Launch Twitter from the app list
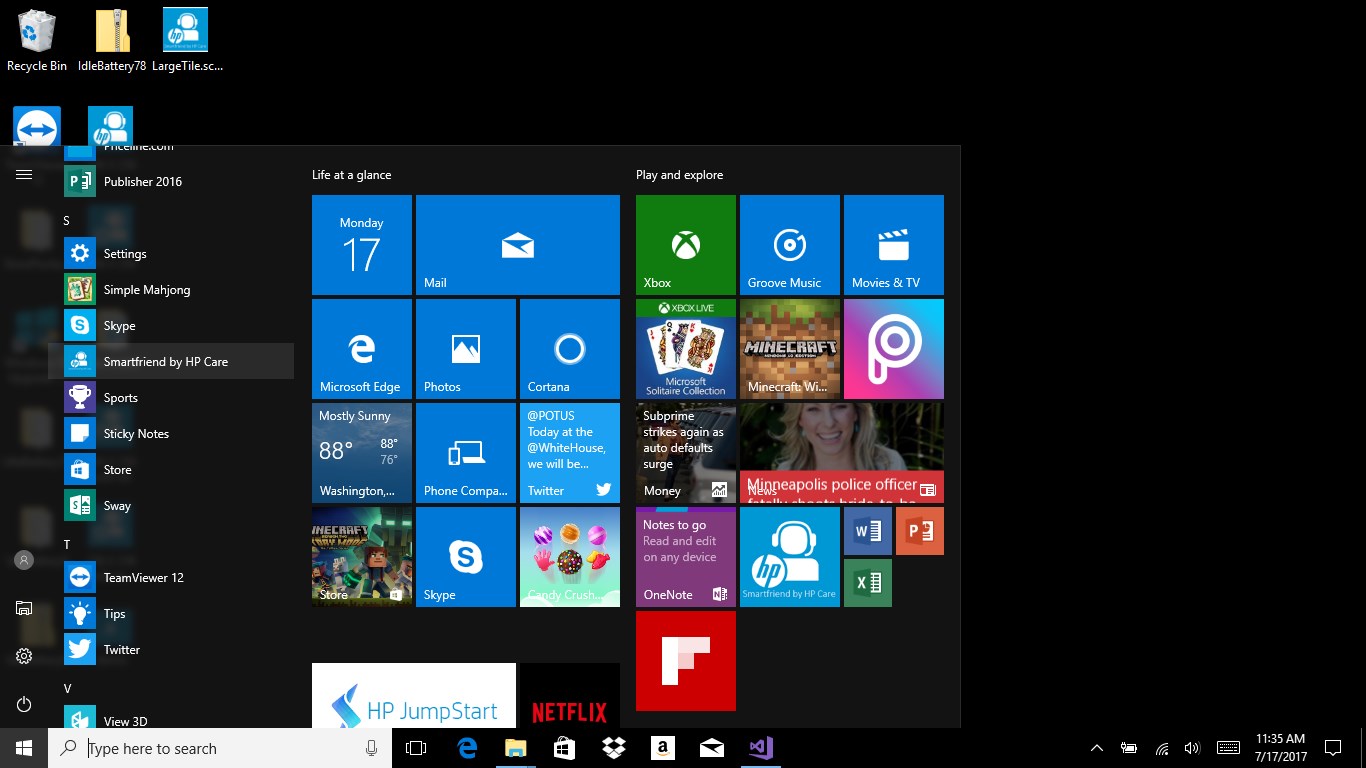The height and width of the screenshot is (768, 1366). pos(171,650)
